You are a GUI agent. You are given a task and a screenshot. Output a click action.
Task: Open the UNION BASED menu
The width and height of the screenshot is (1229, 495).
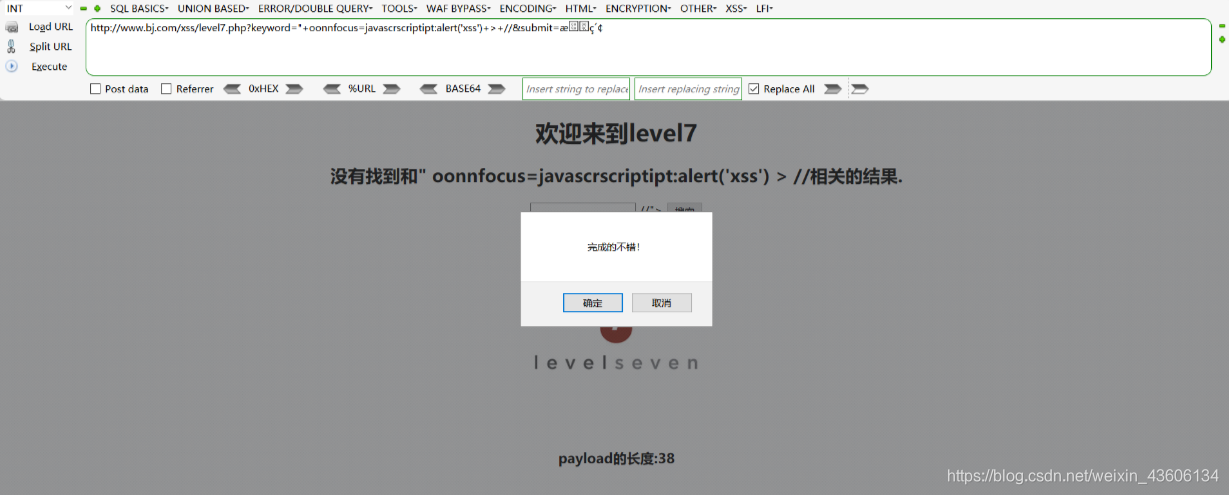[x=213, y=8]
